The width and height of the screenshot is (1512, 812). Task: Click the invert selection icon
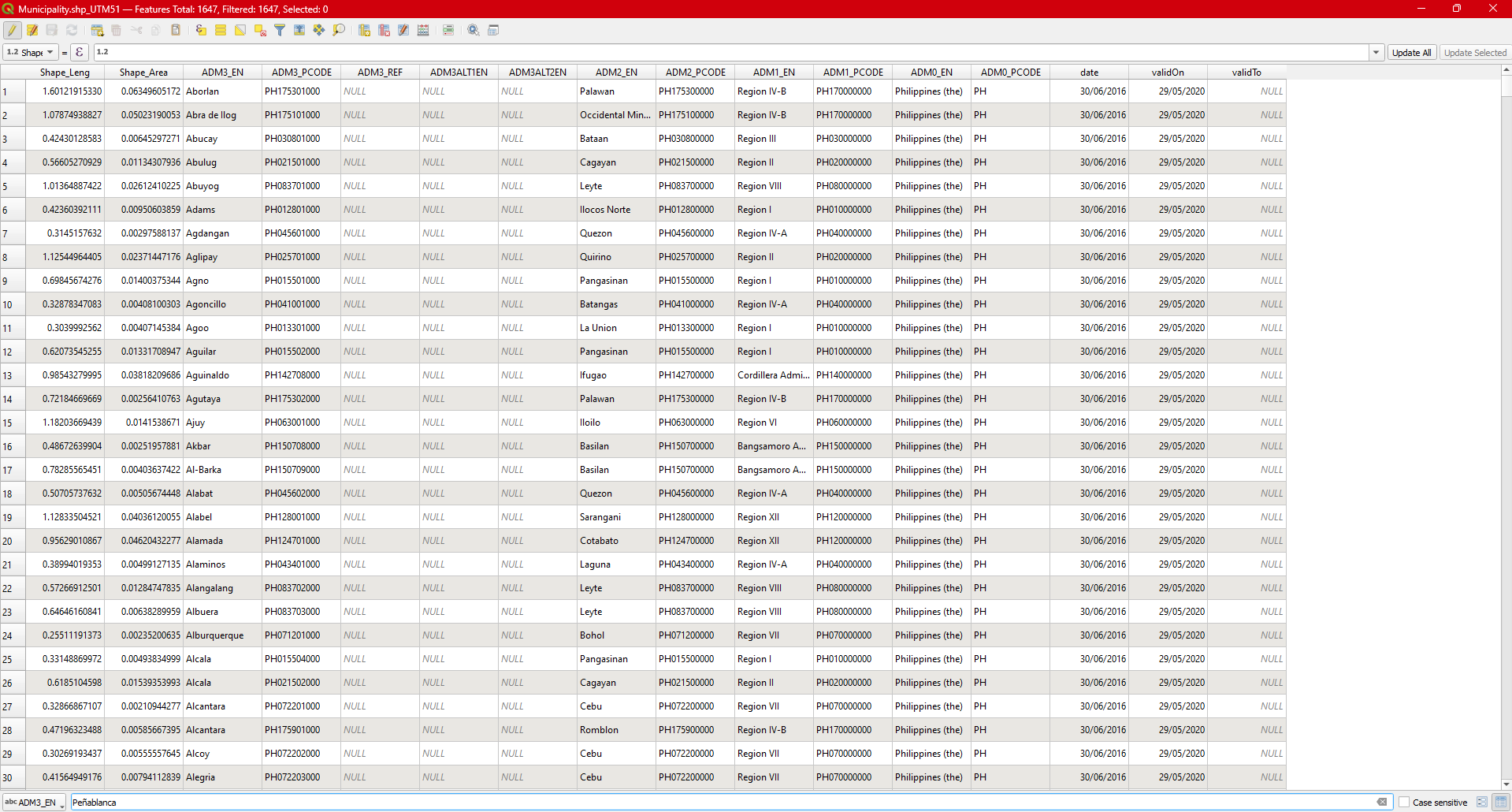pyautogui.click(x=240, y=30)
